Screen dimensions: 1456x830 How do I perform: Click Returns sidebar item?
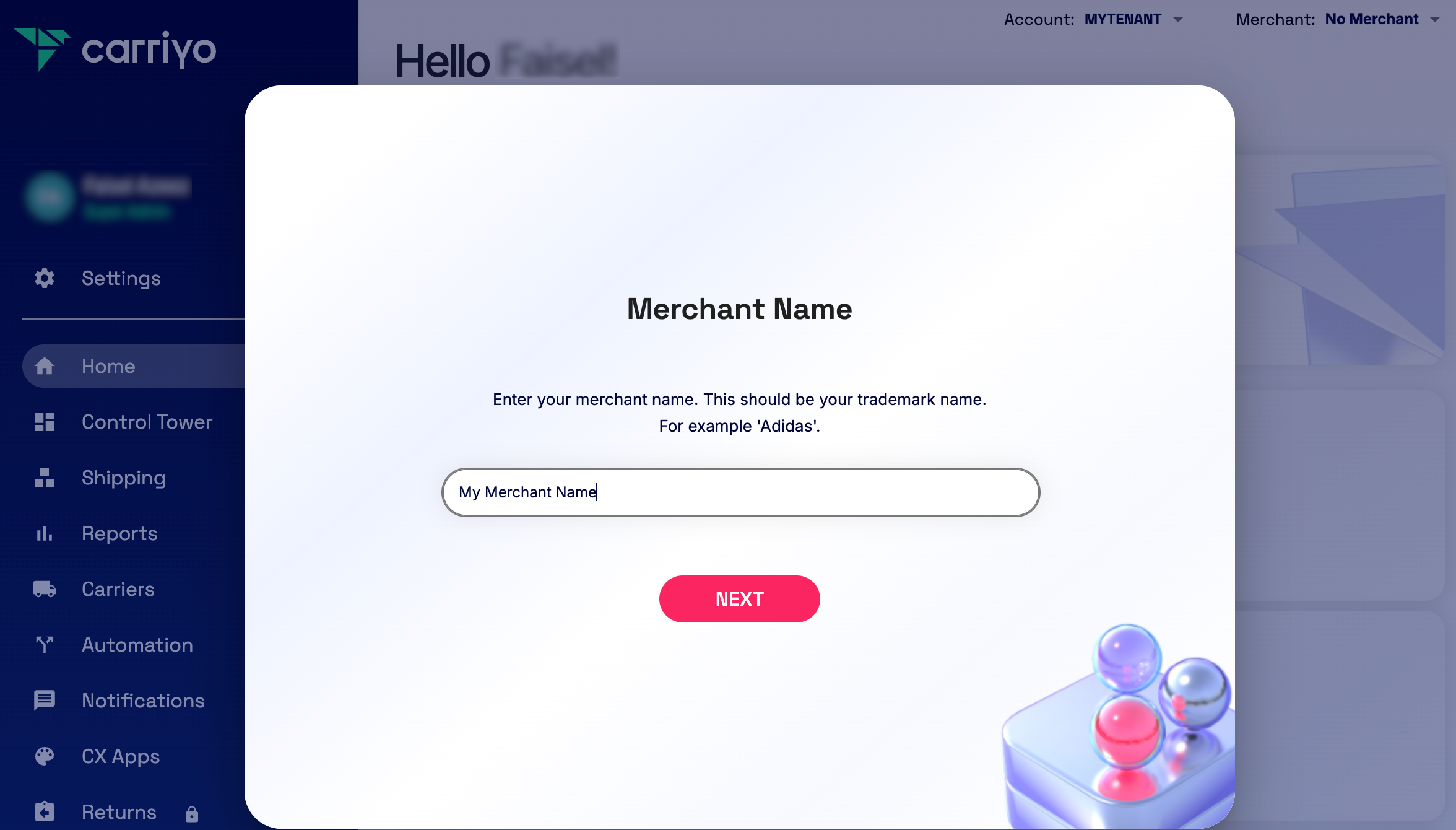point(118,812)
